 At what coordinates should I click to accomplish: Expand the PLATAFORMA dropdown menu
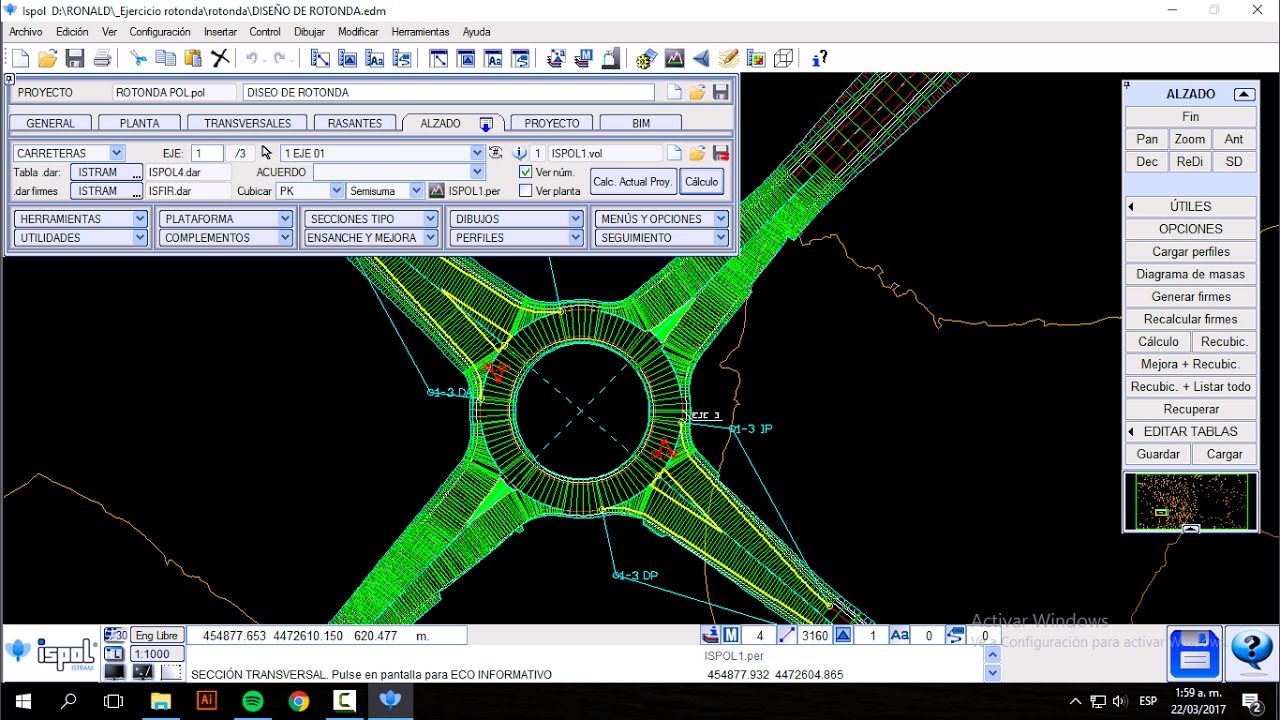pos(225,218)
